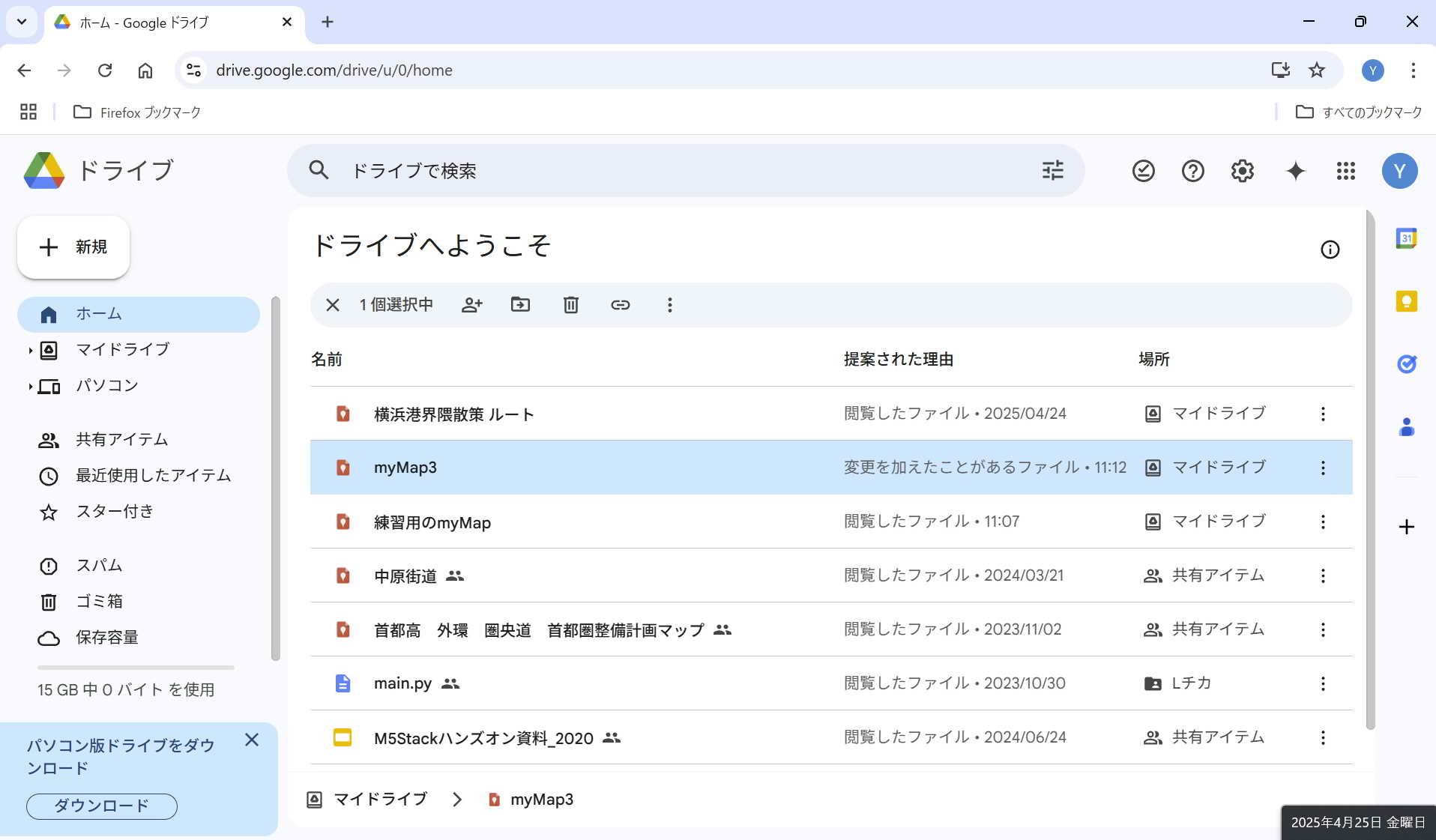Open Google Keep in side panel

click(x=1406, y=302)
